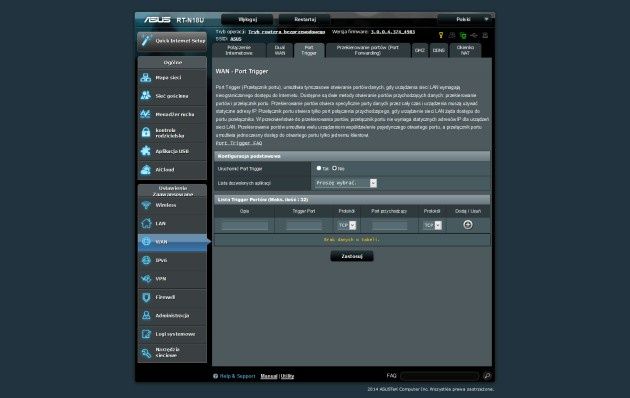
Task: Open Mapa sieci network map
Action: point(172,78)
